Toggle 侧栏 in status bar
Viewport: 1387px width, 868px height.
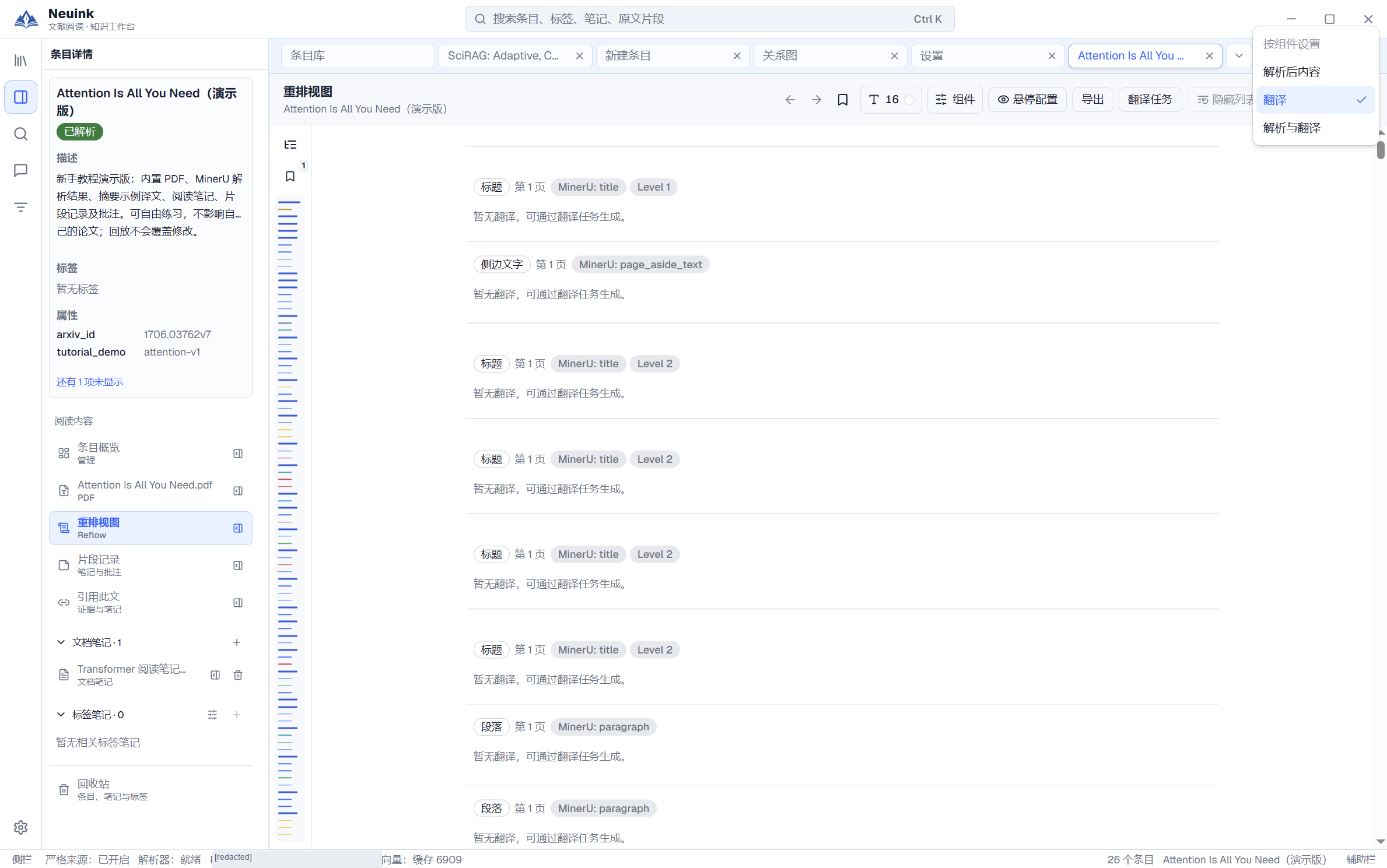point(22,860)
